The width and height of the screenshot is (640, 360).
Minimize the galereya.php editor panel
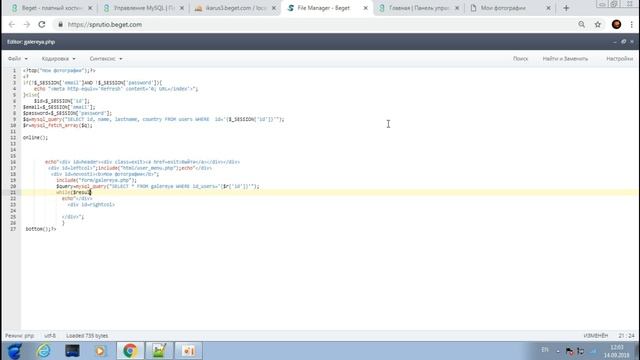click(615, 42)
